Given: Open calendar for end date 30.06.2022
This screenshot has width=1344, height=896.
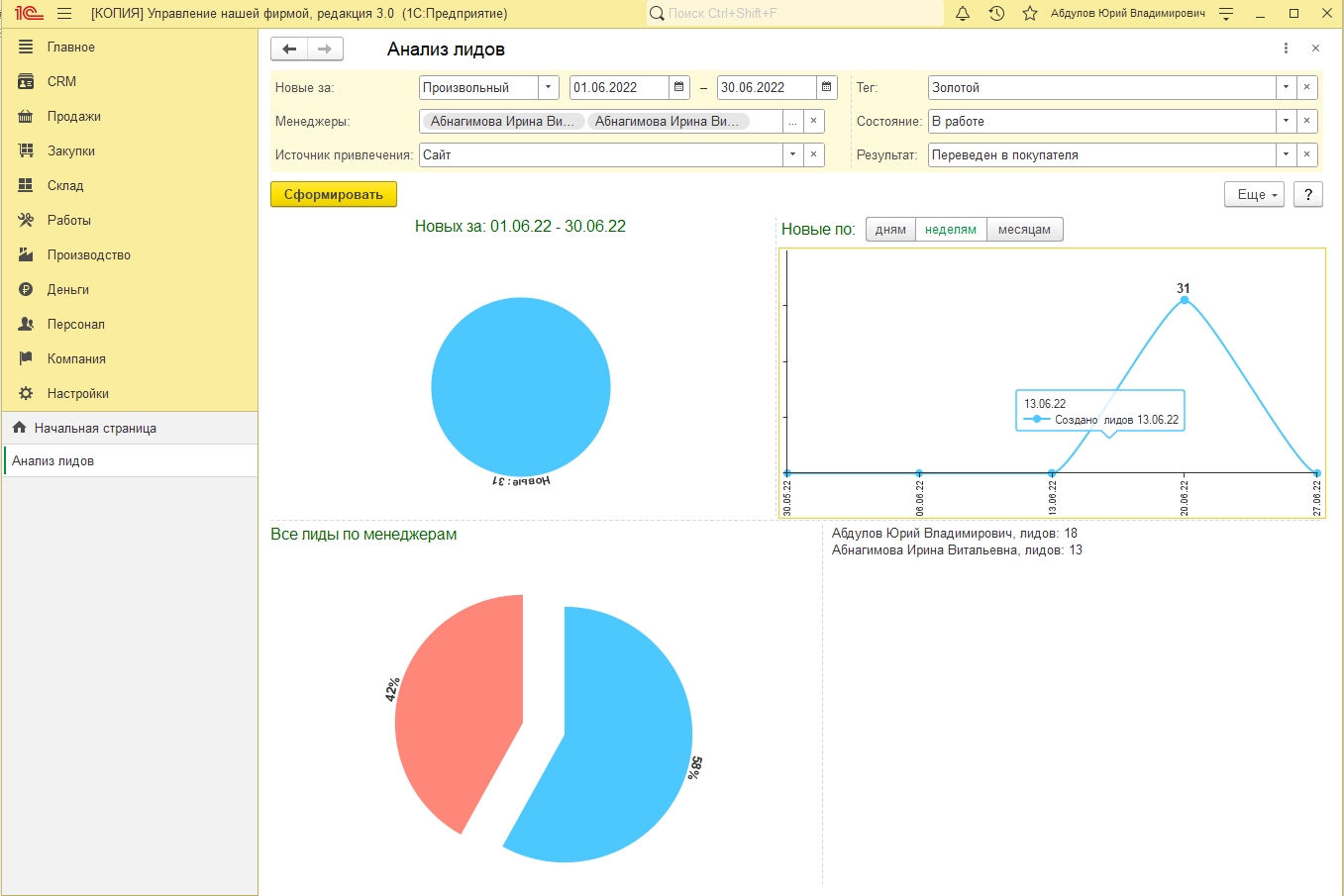Looking at the screenshot, I should click(x=827, y=87).
